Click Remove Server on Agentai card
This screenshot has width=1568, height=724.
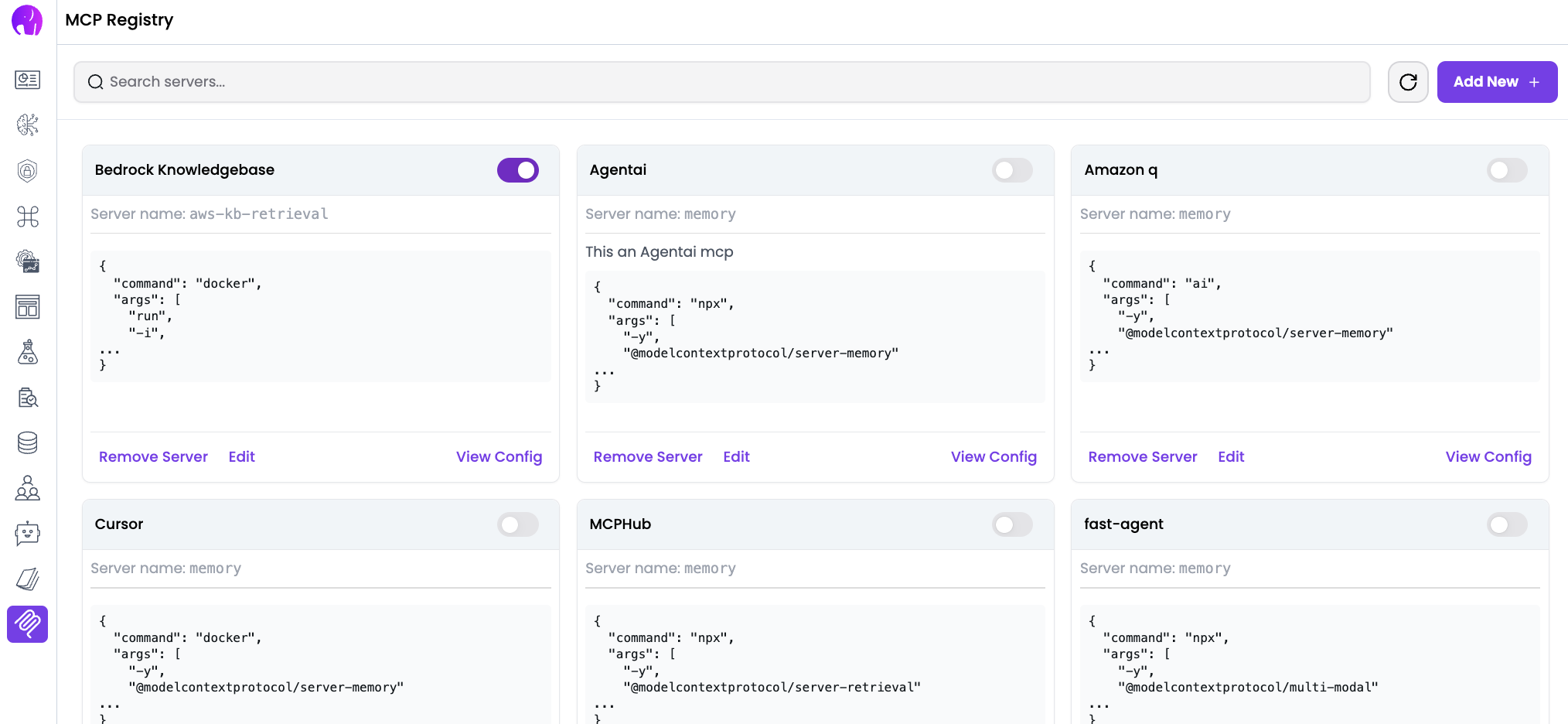(x=647, y=457)
